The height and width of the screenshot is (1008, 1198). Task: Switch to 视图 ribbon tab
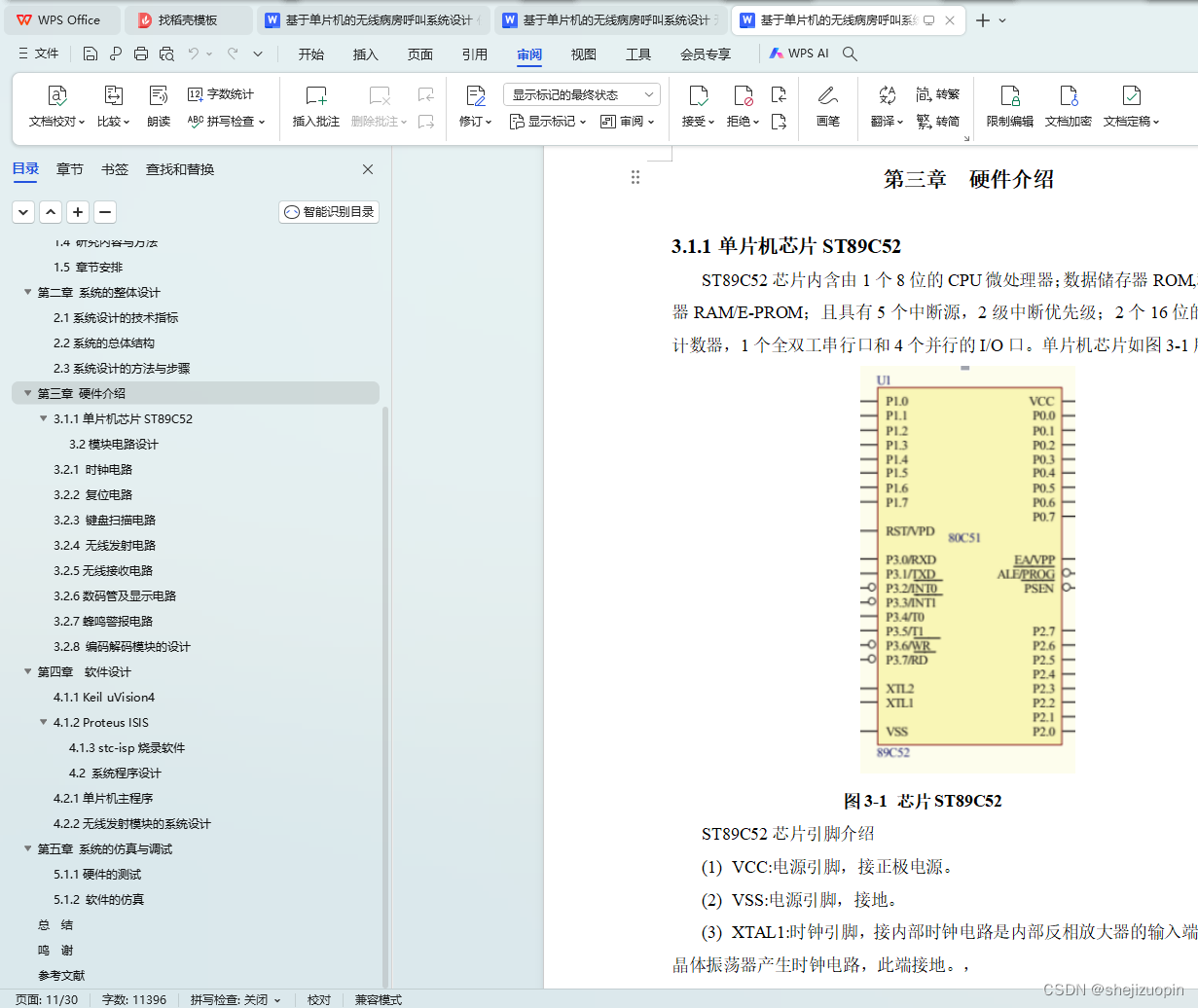click(x=584, y=54)
